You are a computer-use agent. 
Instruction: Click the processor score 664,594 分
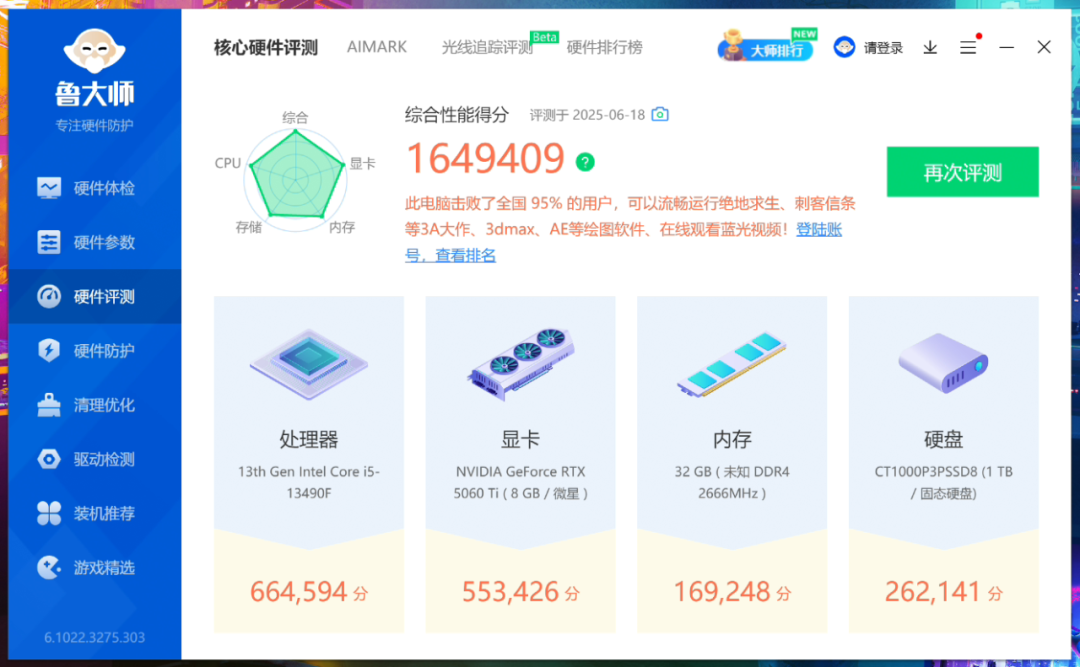pyautogui.click(x=309, y=592)
